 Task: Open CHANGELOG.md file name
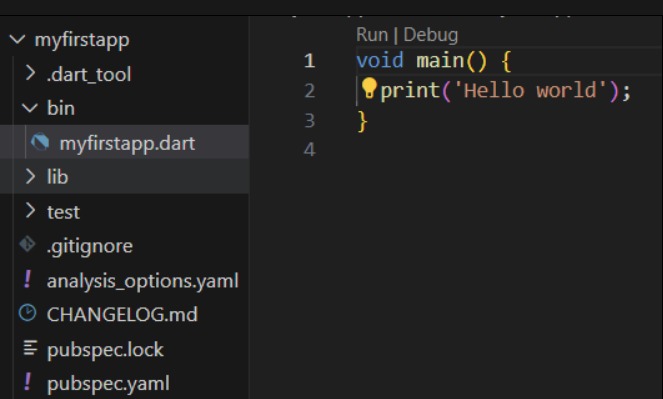point(122,315)
